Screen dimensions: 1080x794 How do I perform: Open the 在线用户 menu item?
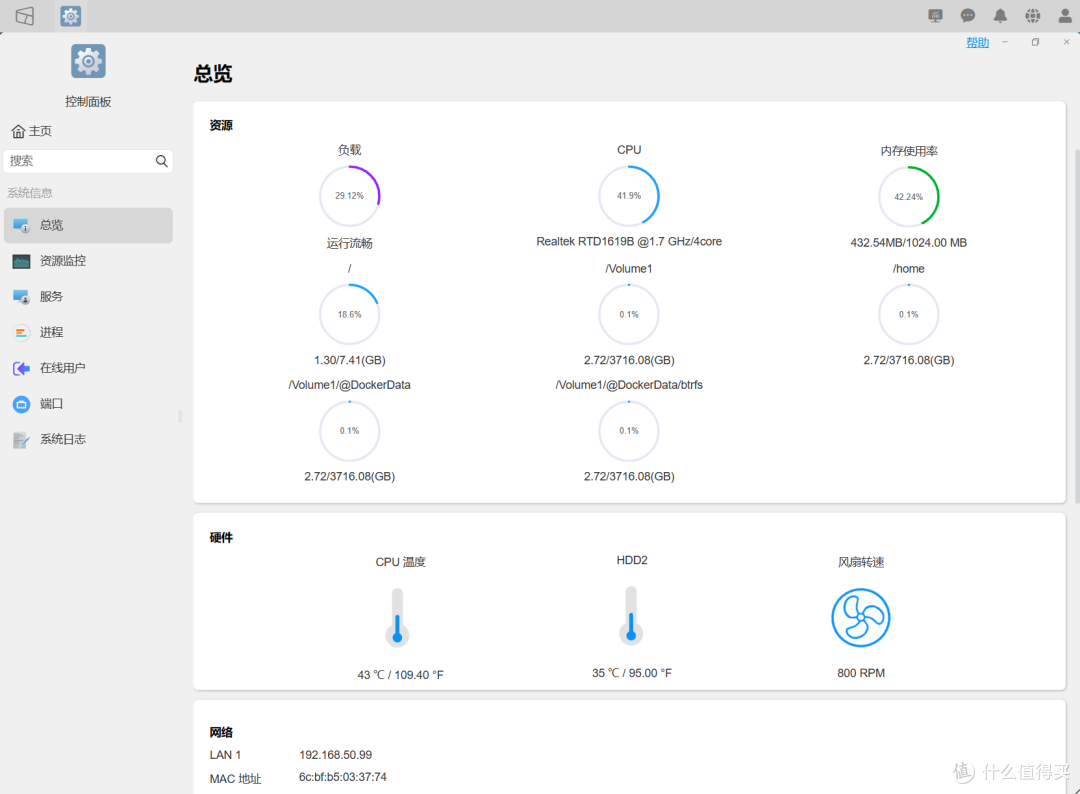pyautogui.click(x=88, y=368)
